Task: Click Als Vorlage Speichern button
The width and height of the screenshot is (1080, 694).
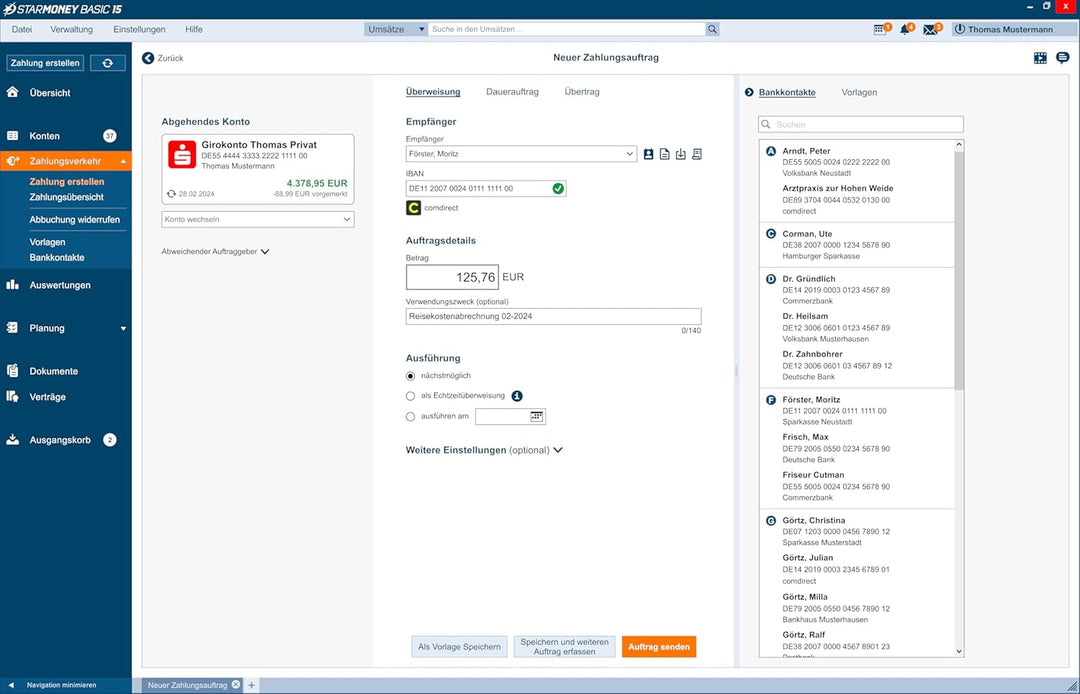Action: coord(459,646)
